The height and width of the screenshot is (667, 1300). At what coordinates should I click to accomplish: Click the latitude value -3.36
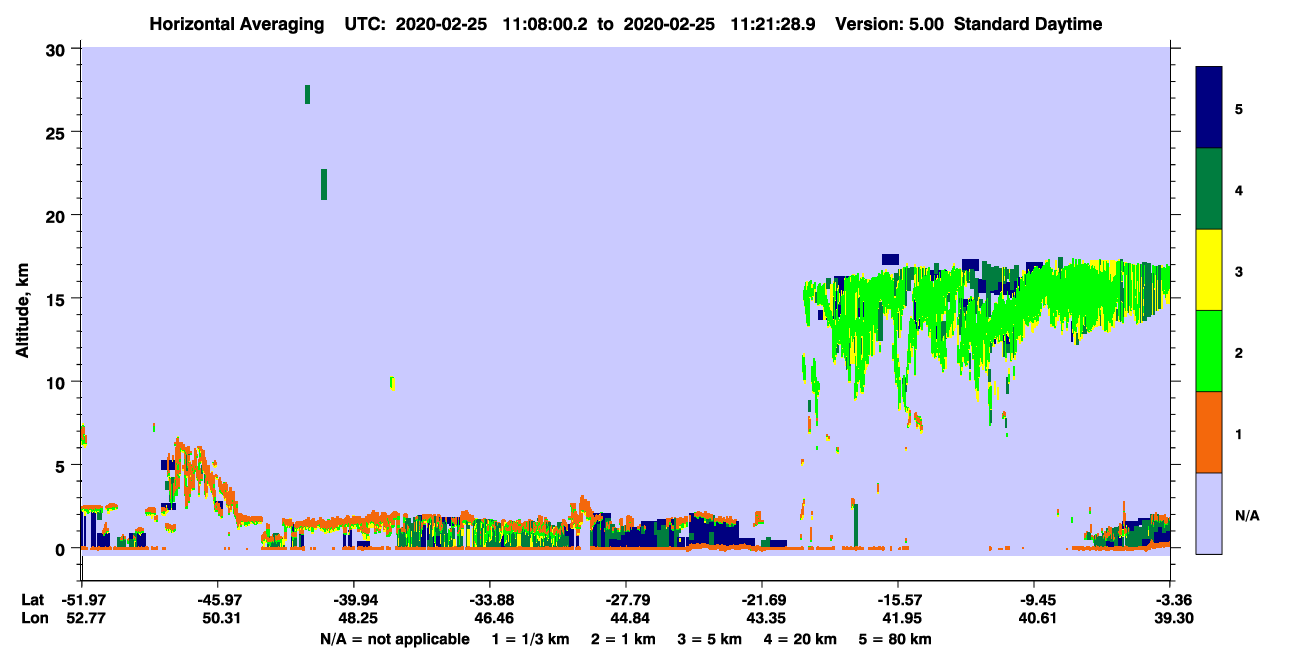[1170, 600]
